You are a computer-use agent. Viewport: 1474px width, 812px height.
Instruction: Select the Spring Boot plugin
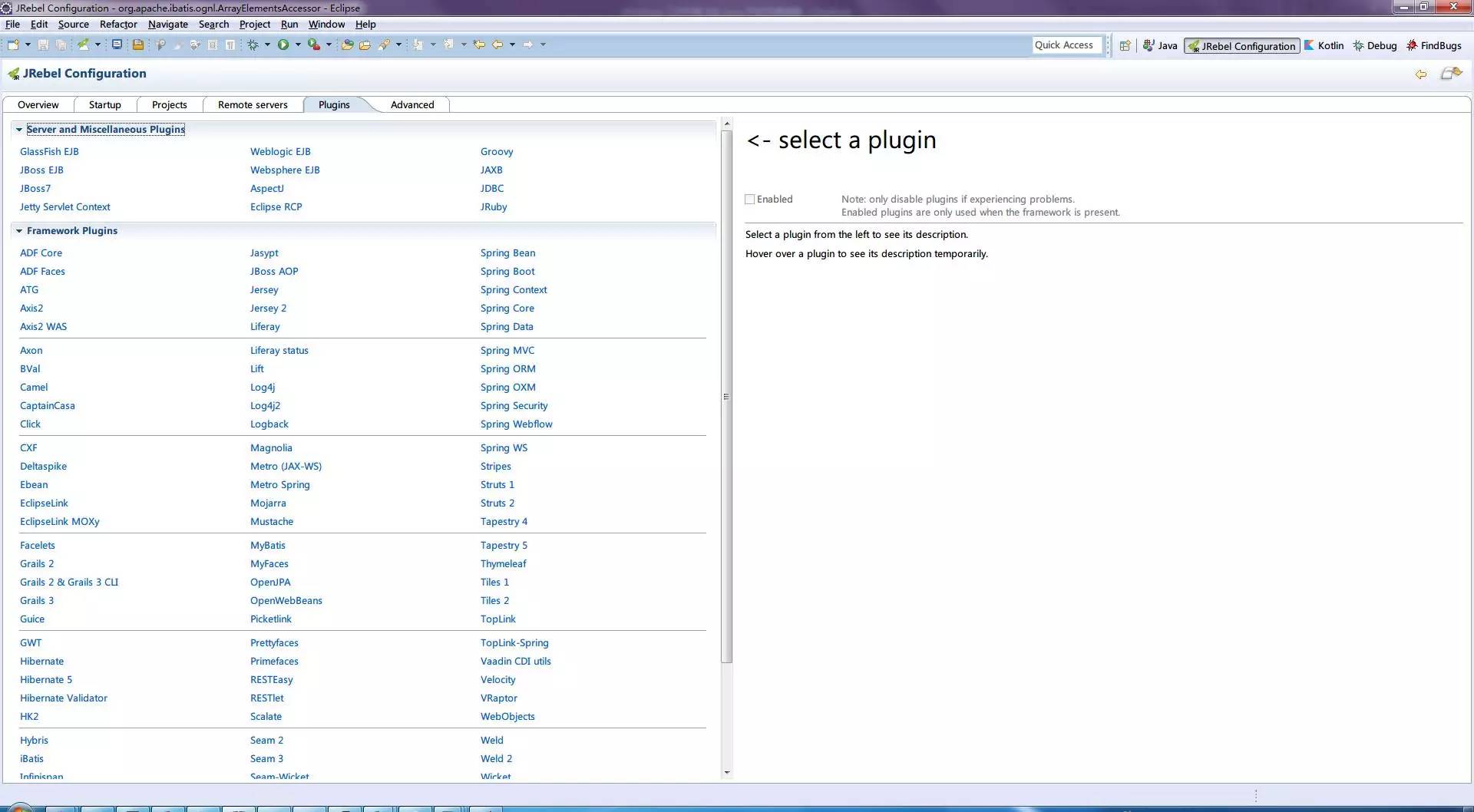(x=507, y=272)
